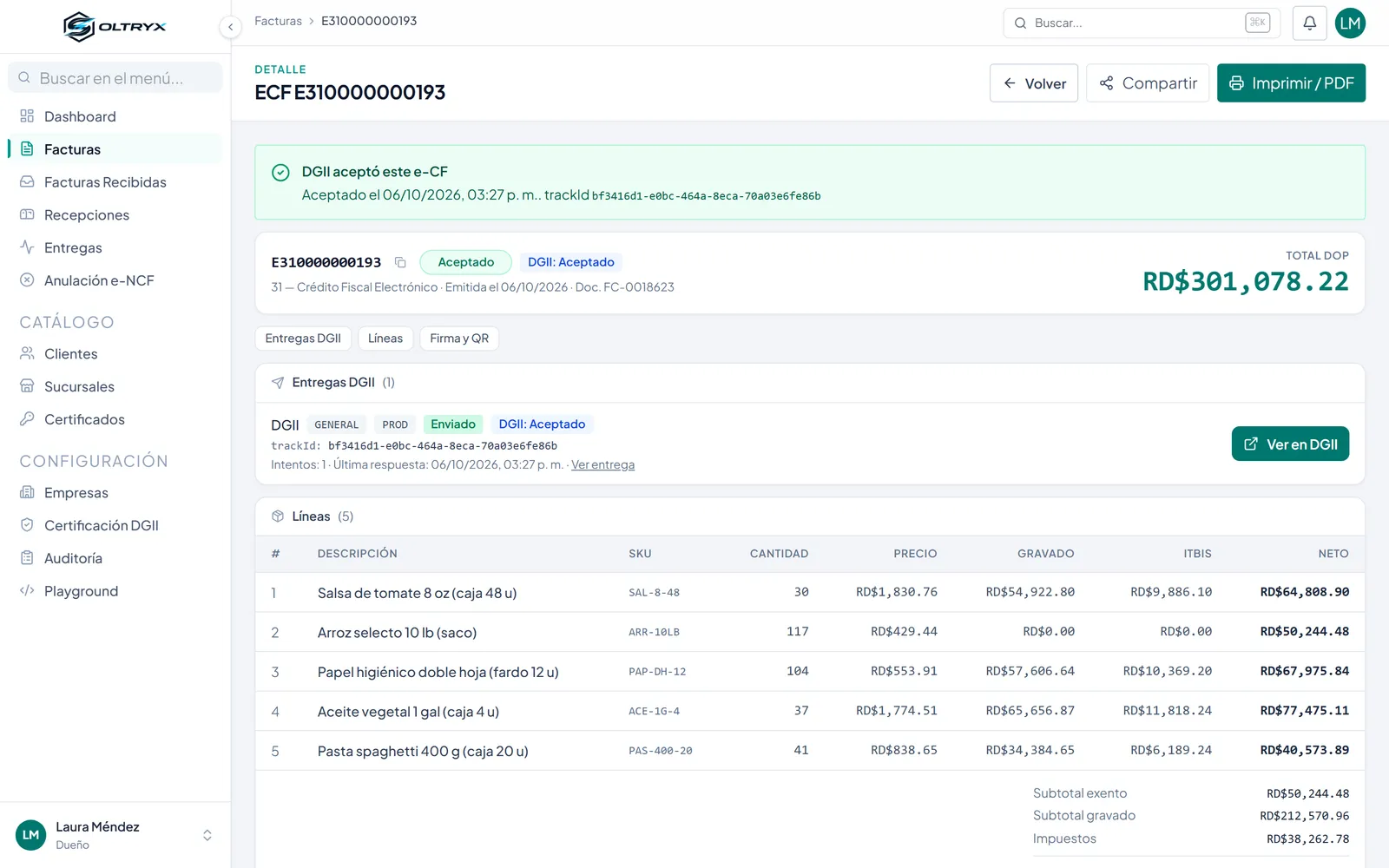Select row Arroz selecto 10 lb (saco)
This screenshot has height=868, width=1389.
coord(809,632)
